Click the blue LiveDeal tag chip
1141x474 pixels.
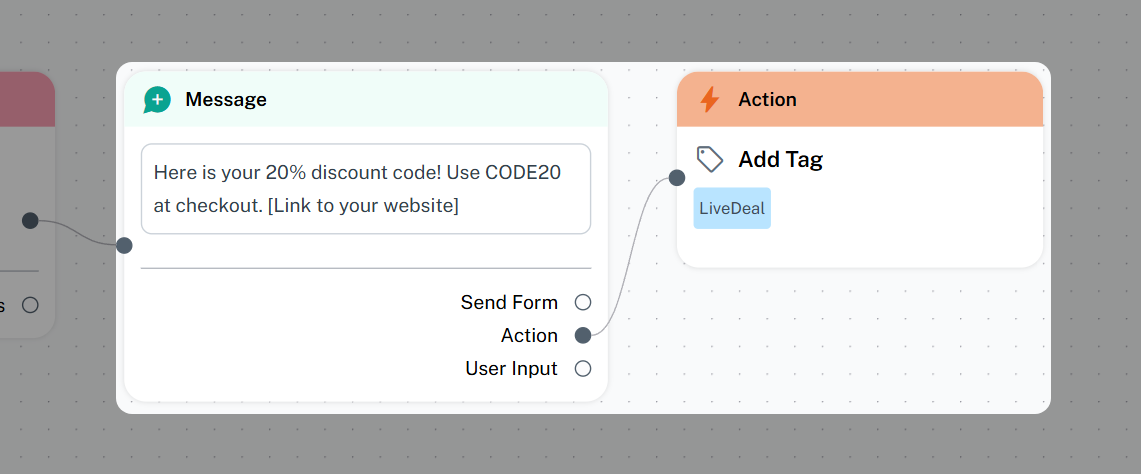pos(732,208)
